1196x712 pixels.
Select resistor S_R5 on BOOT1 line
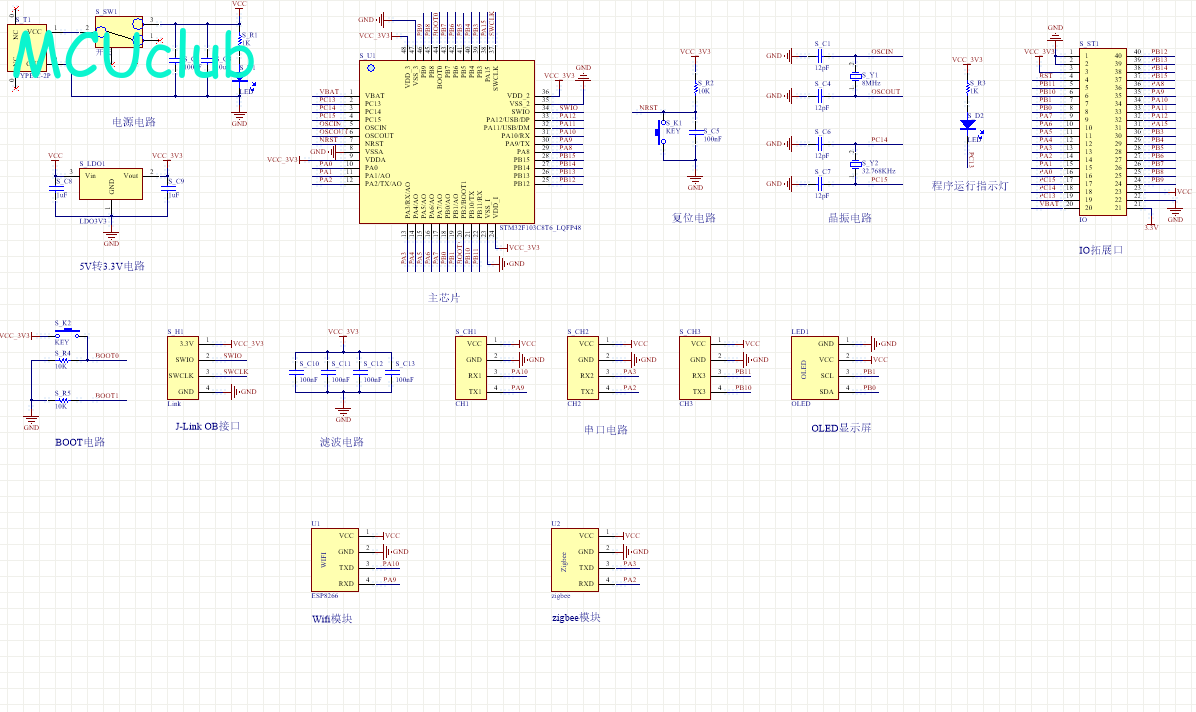tap(63, 400)
